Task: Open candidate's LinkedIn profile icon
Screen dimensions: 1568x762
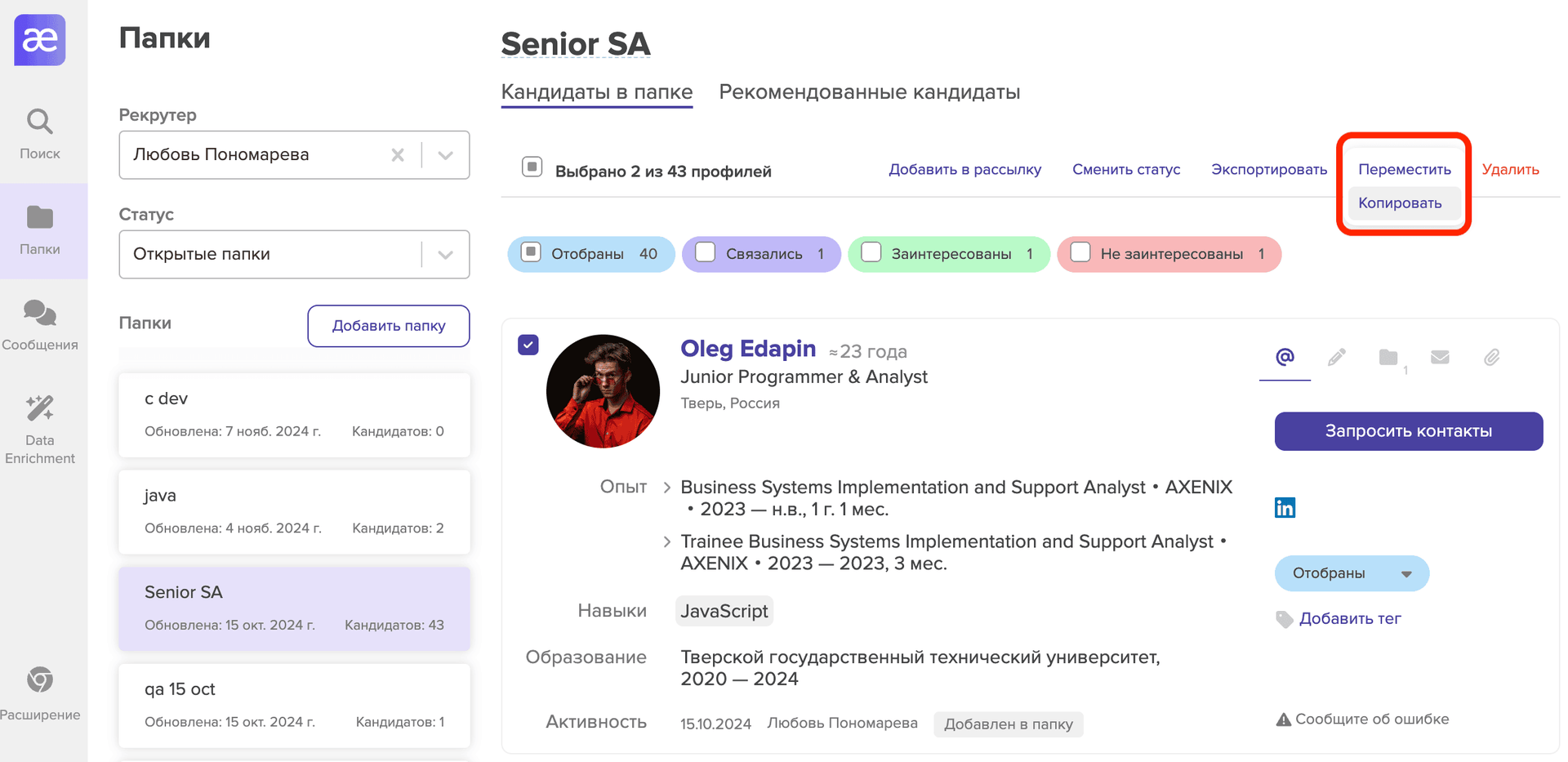Action: [1285, 508]
